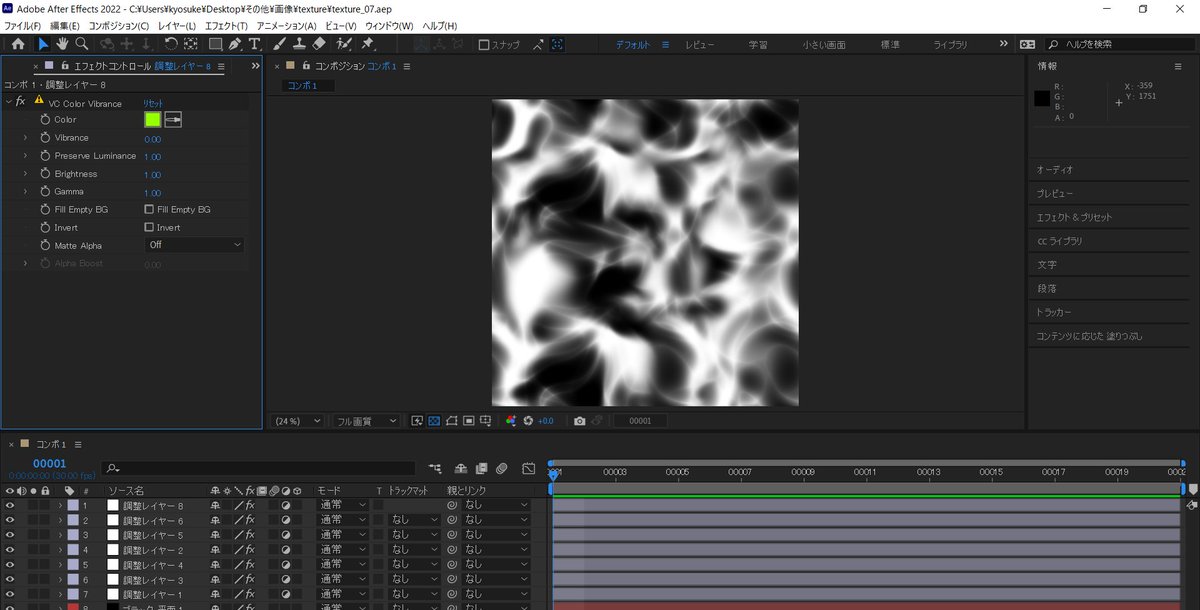The image size is (1200, 610).
Task: Click the eyedropper next to Color swatch
Action: (173, 119)
